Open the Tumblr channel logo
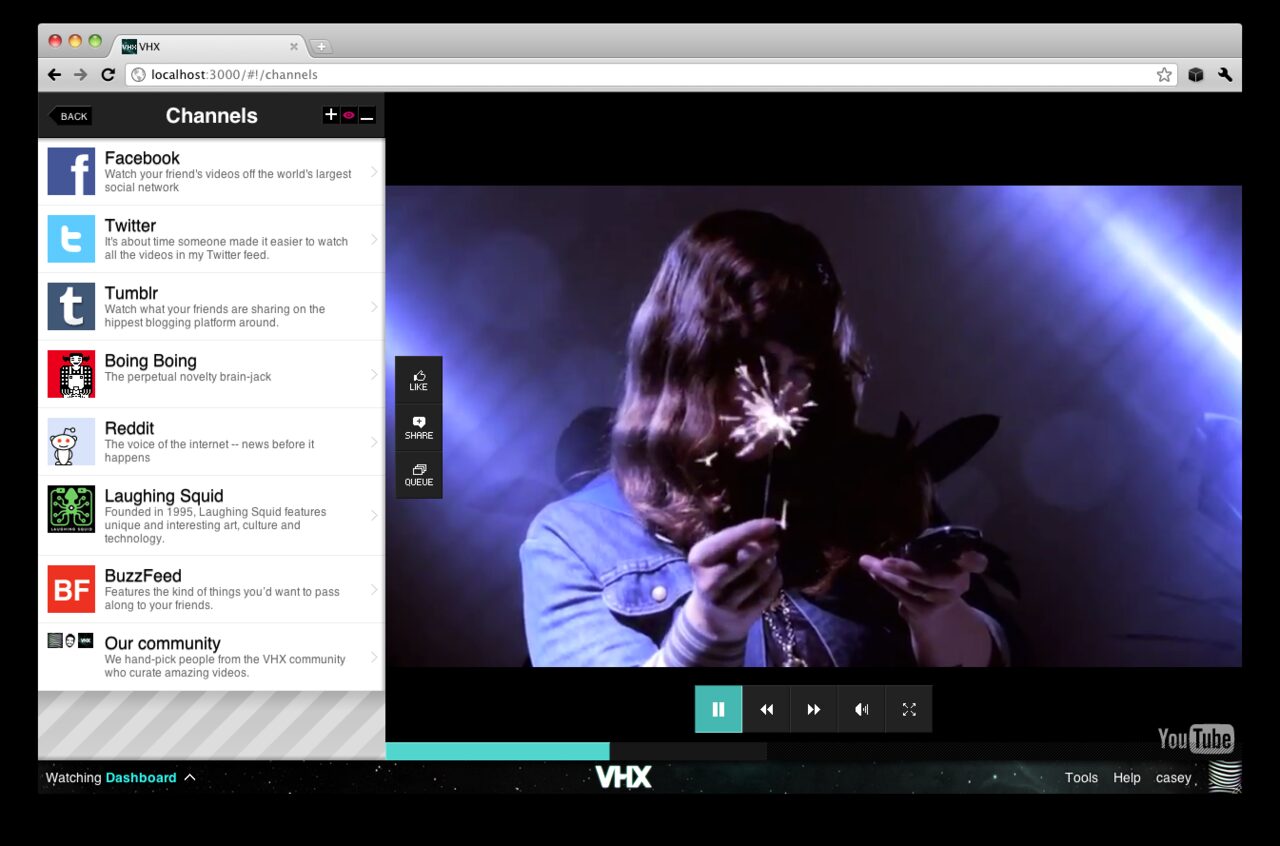The image size is (1280, 846). (71, 306)
